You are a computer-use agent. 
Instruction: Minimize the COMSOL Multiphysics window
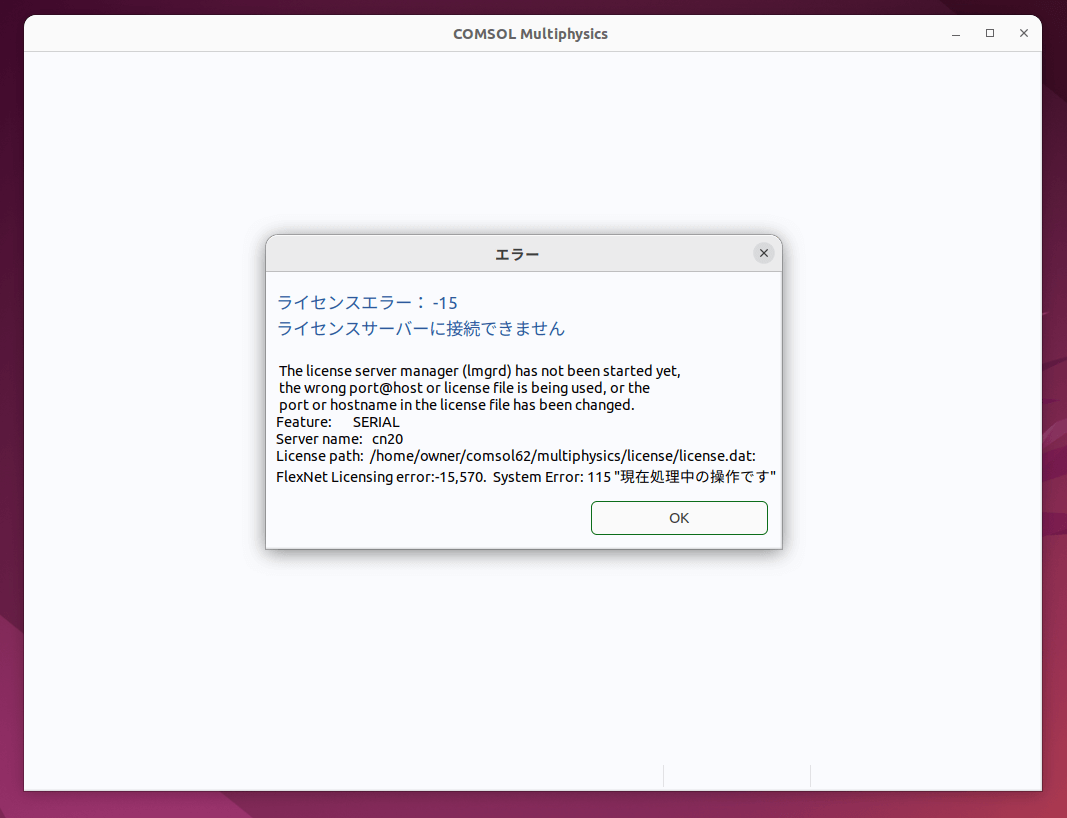(x=956, y=33)
